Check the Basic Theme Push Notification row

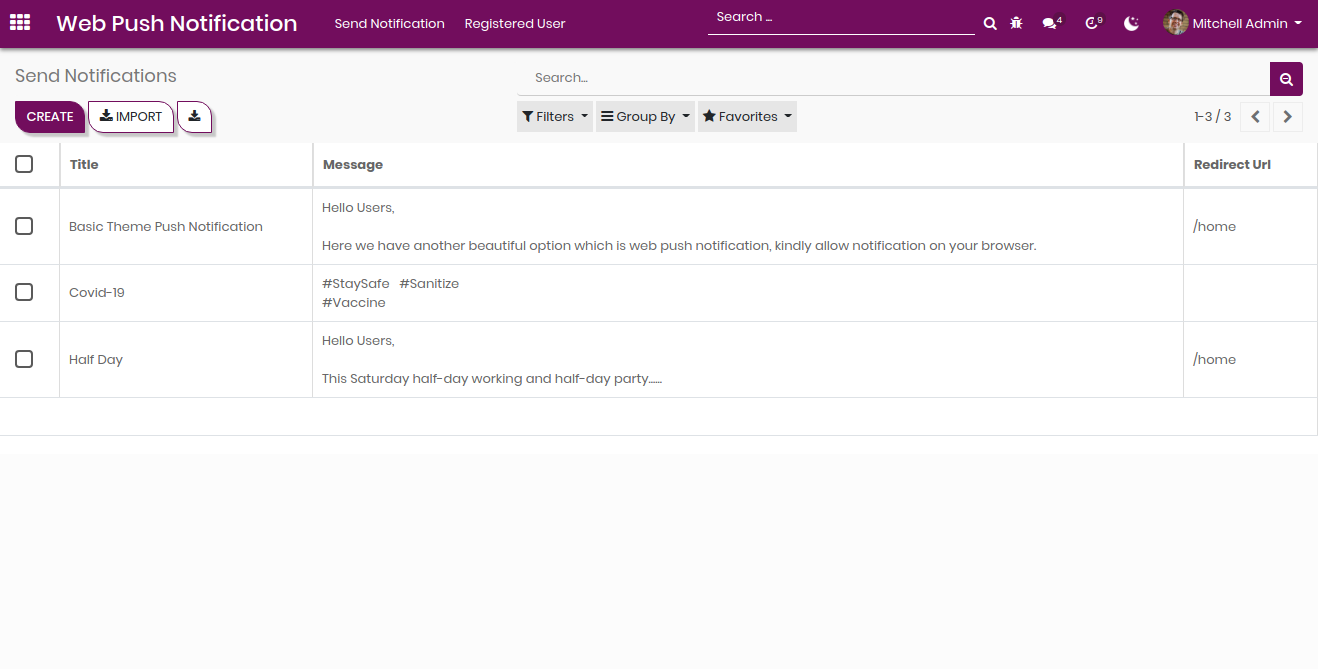pos(24,226)
